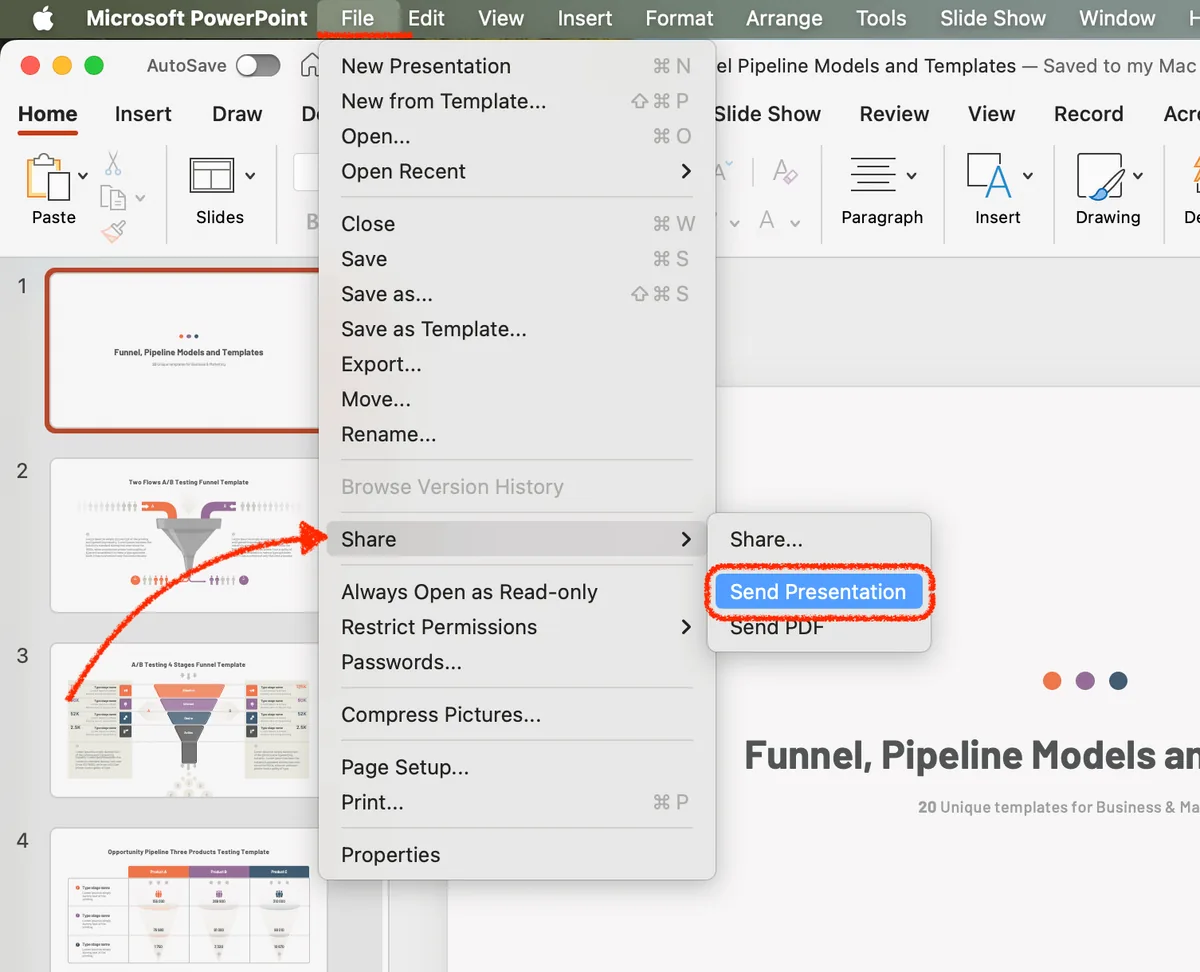This screenshot has width=1200, height=972.
Task: Click the slide title Funnel, Pipeline Models text
Action: point(971,755)
